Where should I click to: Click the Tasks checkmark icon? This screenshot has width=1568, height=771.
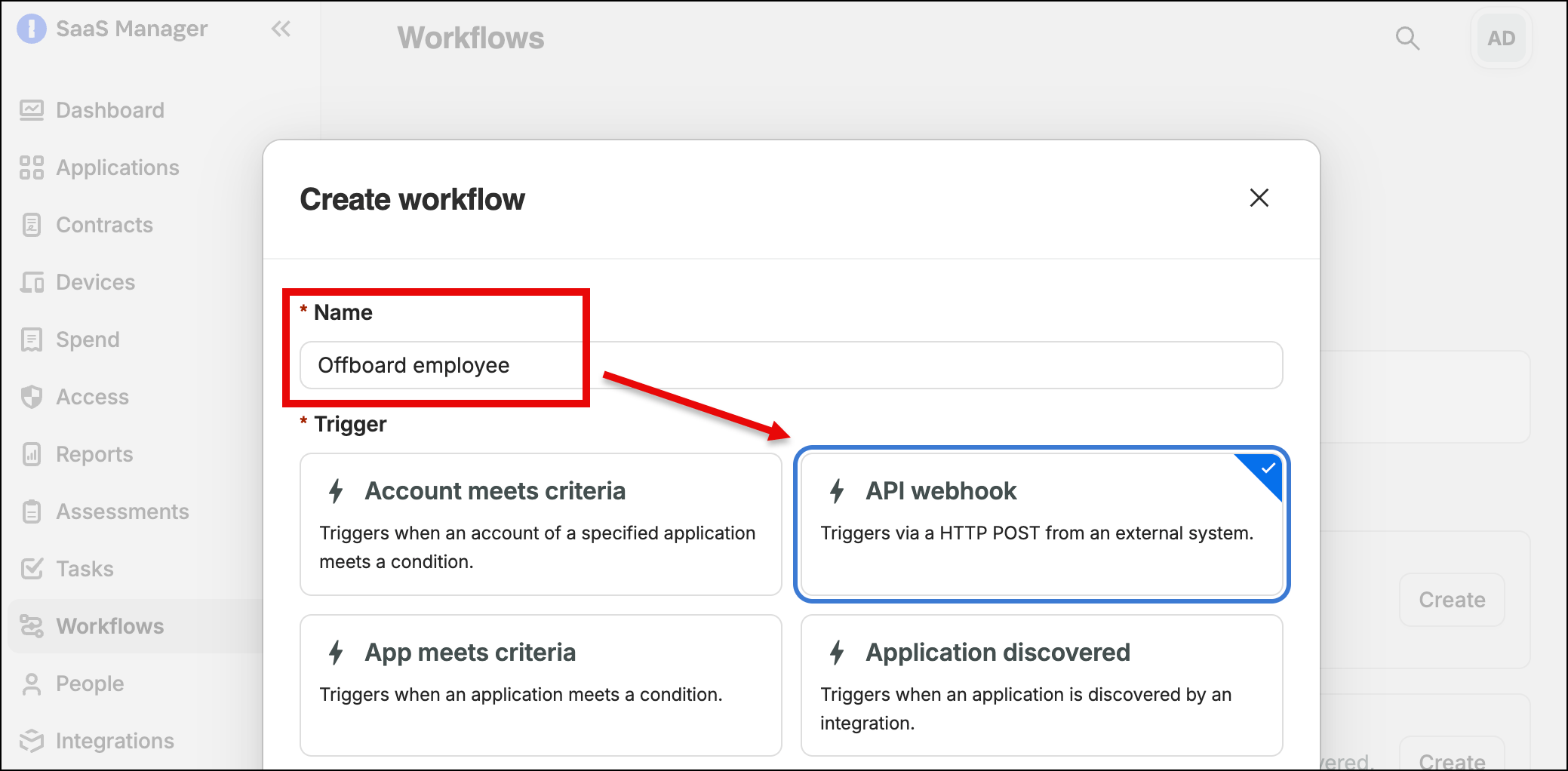[x=32, y=569]
